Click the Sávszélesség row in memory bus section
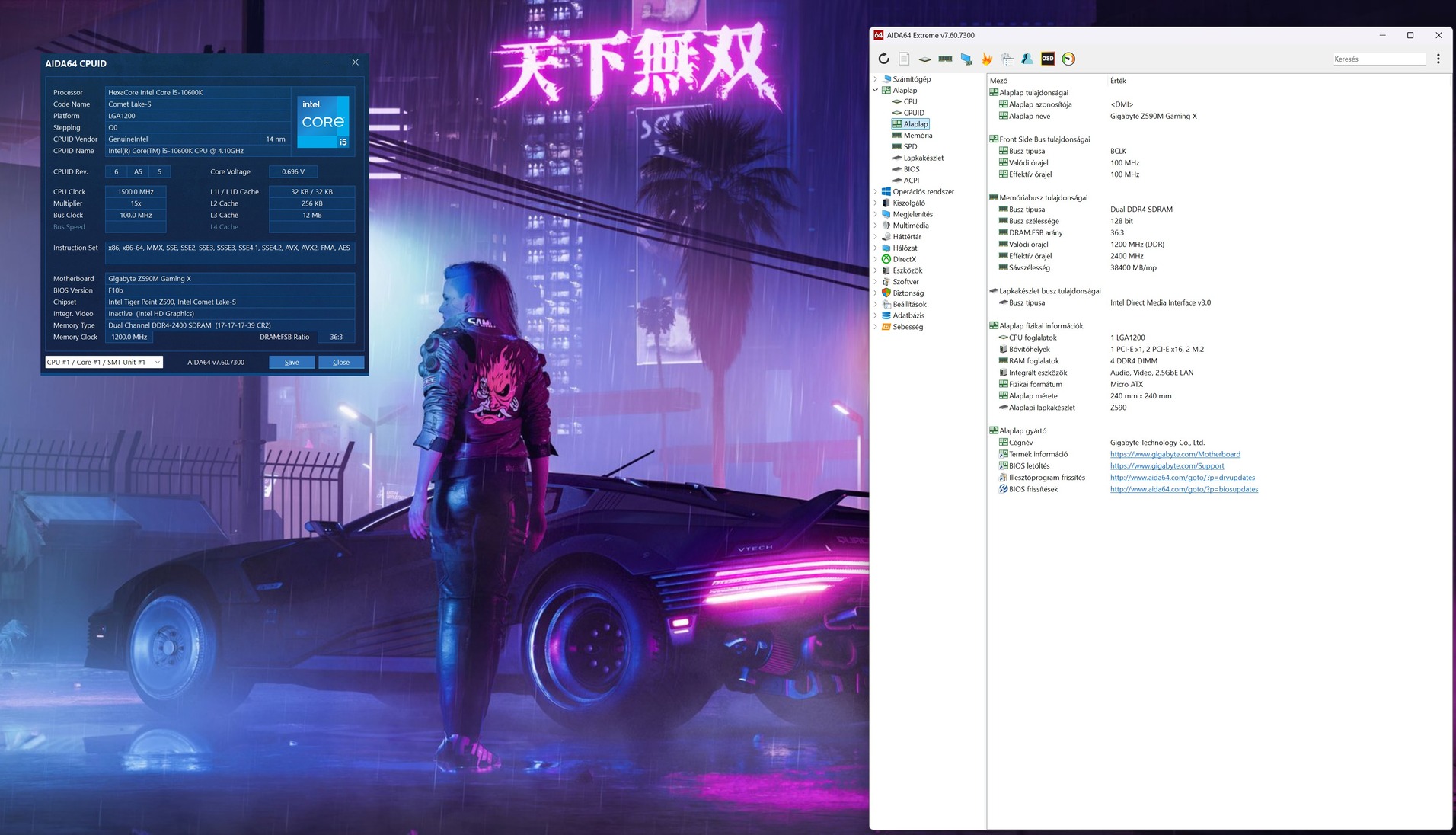Screen dimensions: 1456x835 [x=1218, y=268]
